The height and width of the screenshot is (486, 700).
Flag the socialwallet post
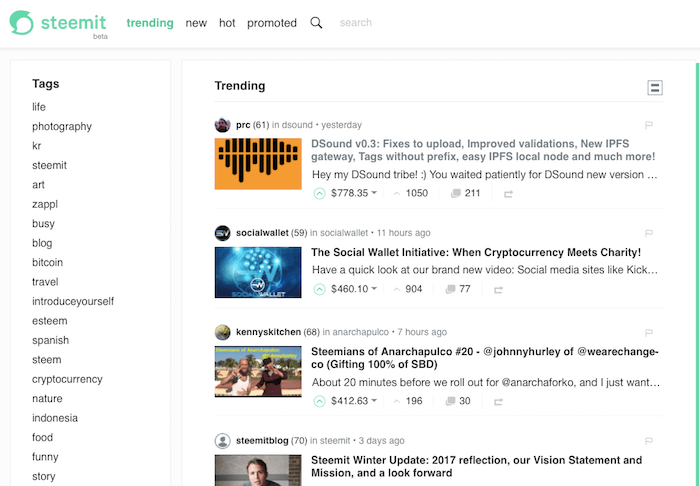click(649, 233)
